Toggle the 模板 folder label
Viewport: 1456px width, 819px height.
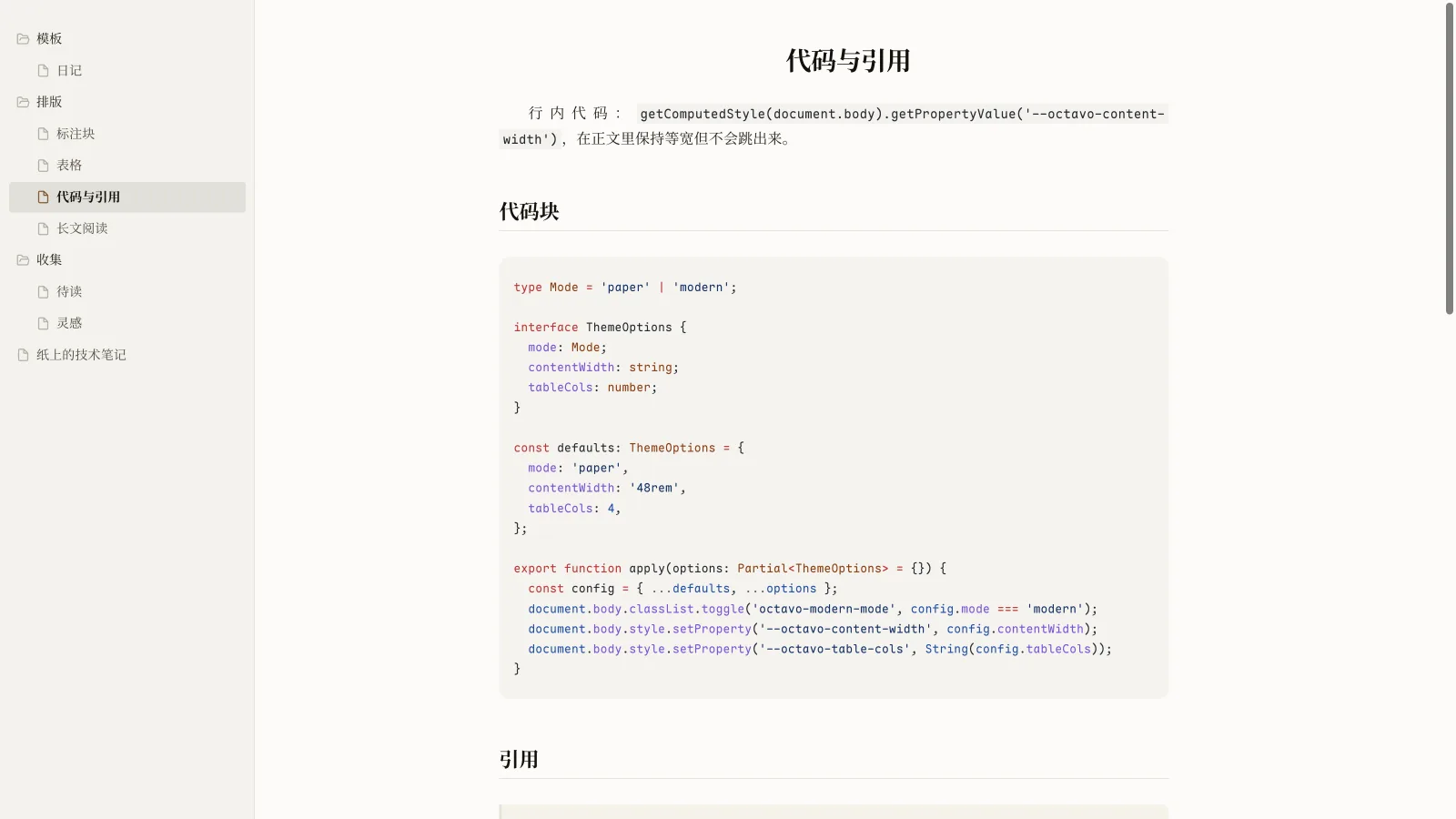(49, 39)
